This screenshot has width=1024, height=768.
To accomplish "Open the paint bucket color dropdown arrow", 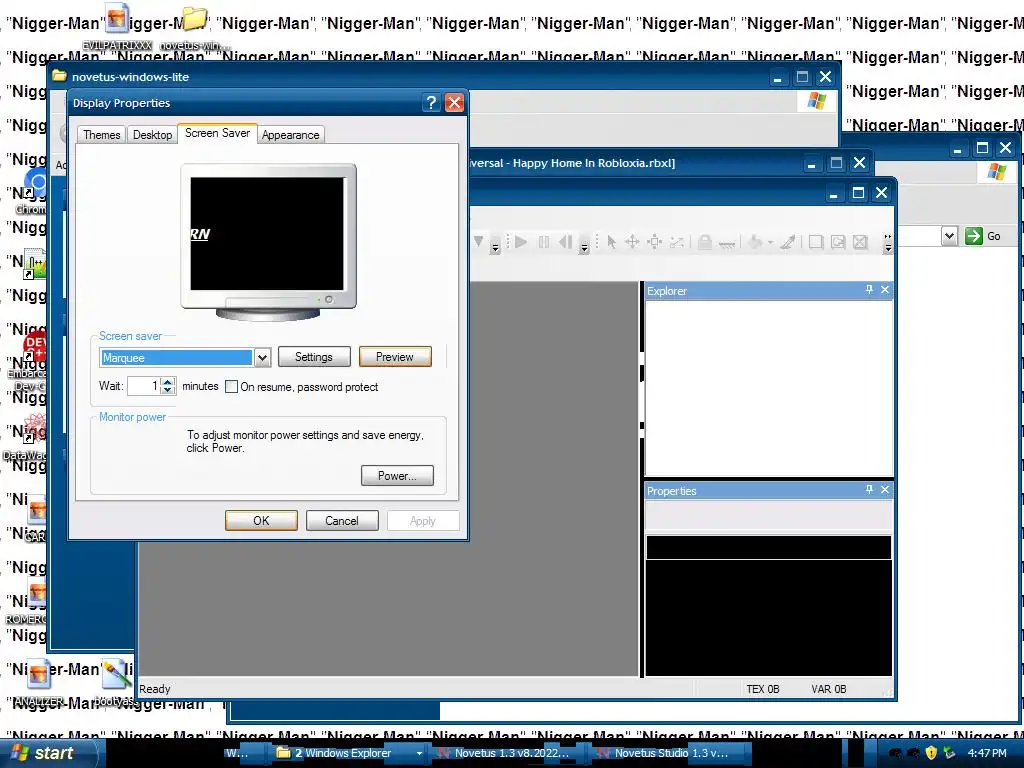I will coord(771,243).
